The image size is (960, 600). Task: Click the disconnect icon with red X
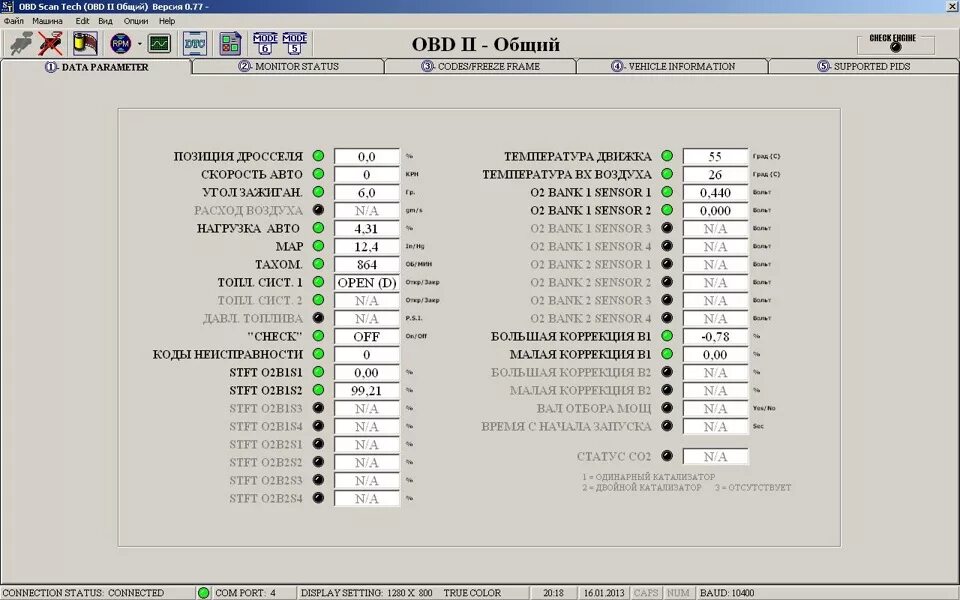[50, 44]
